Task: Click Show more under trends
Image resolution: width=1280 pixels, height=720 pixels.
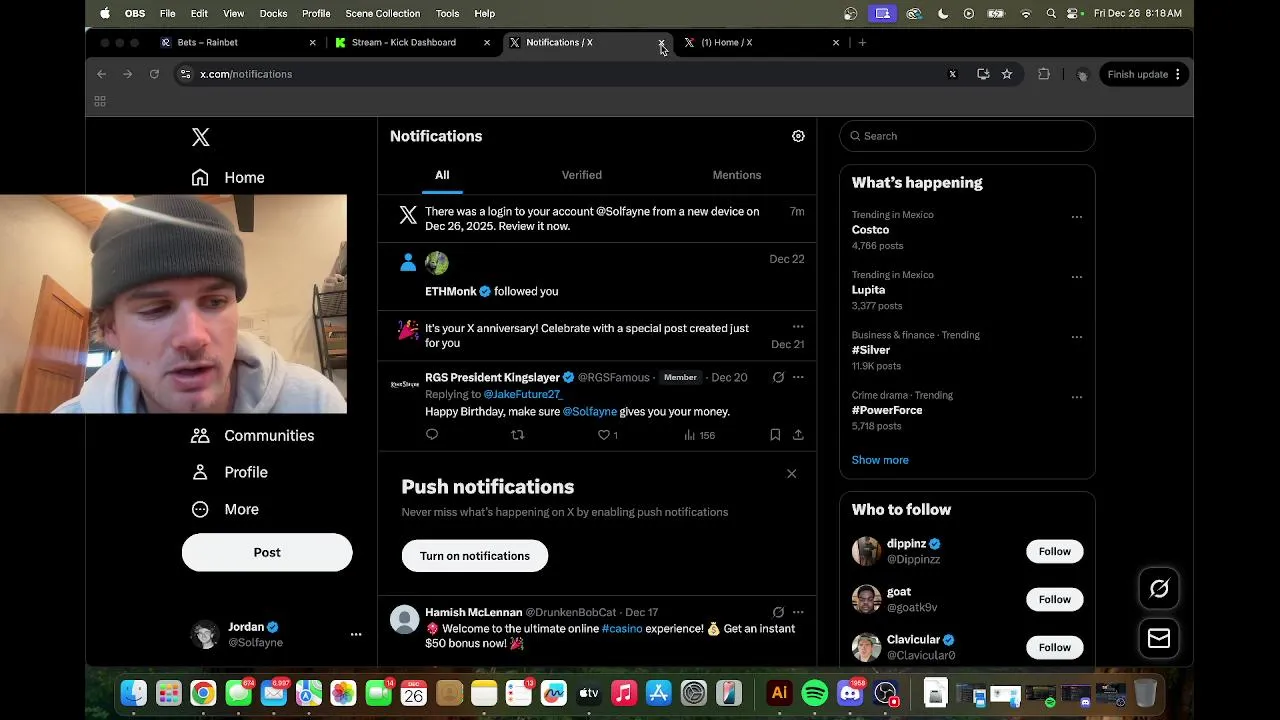Action: [880, 460]
